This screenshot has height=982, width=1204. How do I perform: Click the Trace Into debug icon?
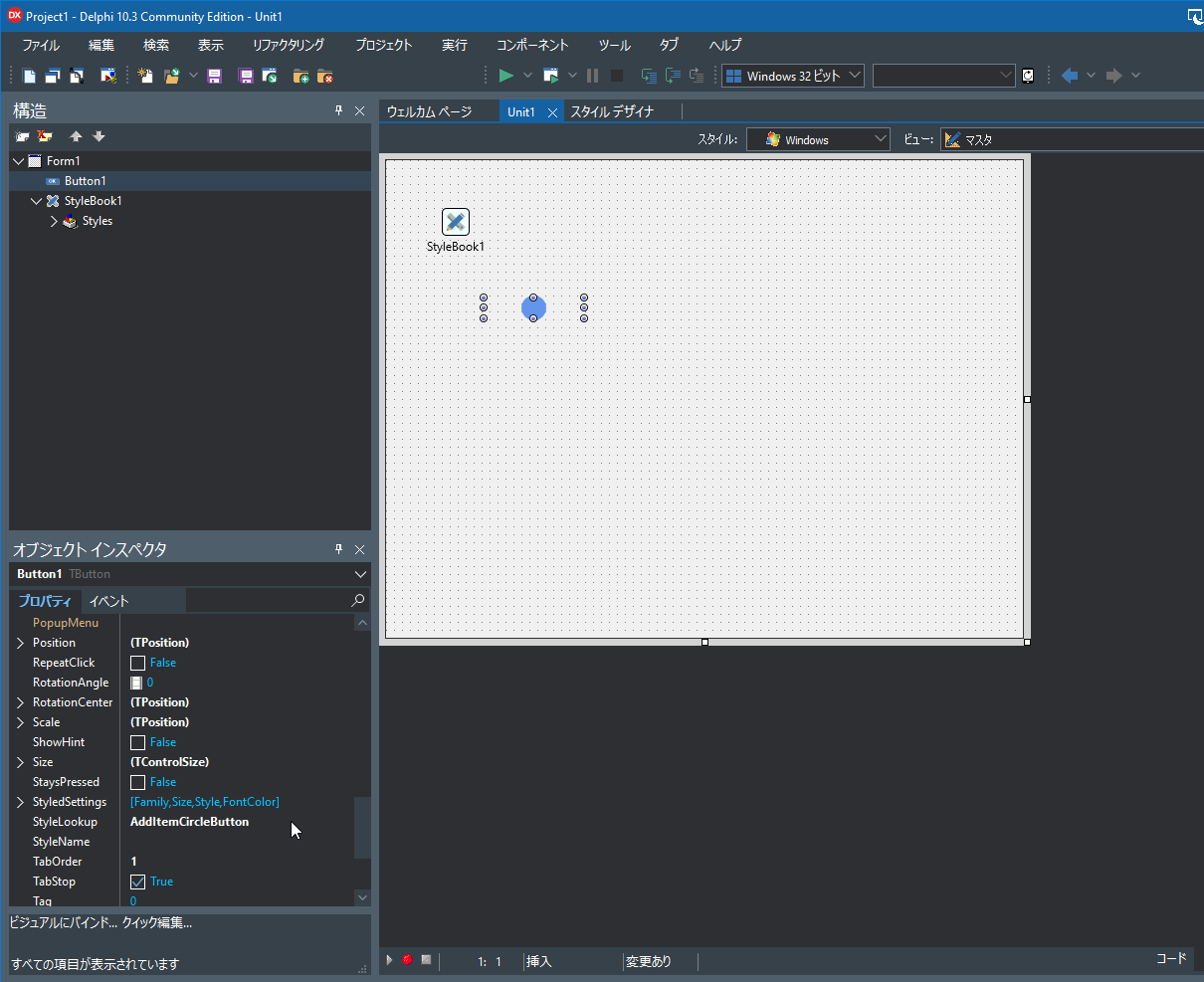(649, 76)
